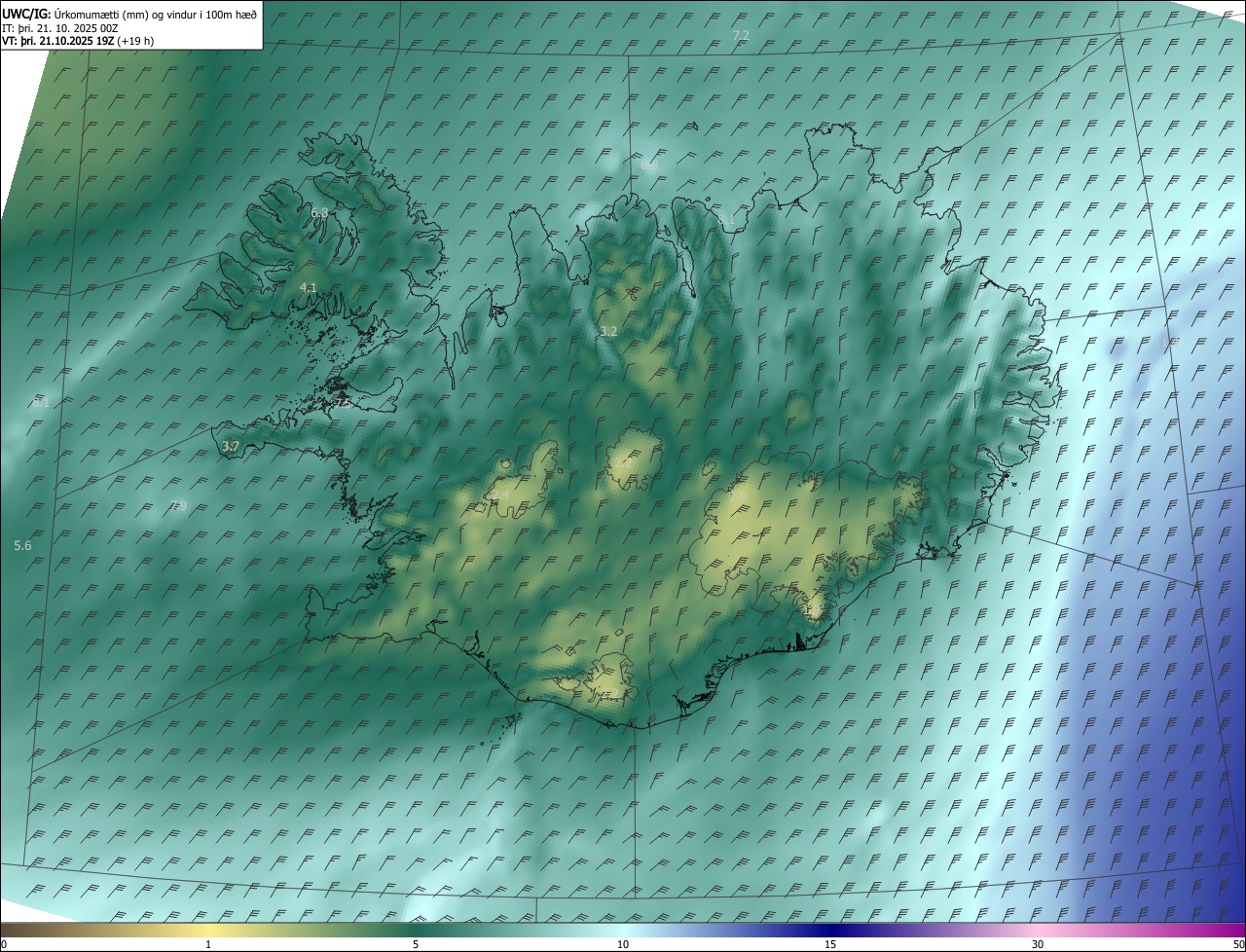The width and height of the screenshot is (1246, 952).
Task: Click the 3.7 value label on the map
Action: (231, 447)
